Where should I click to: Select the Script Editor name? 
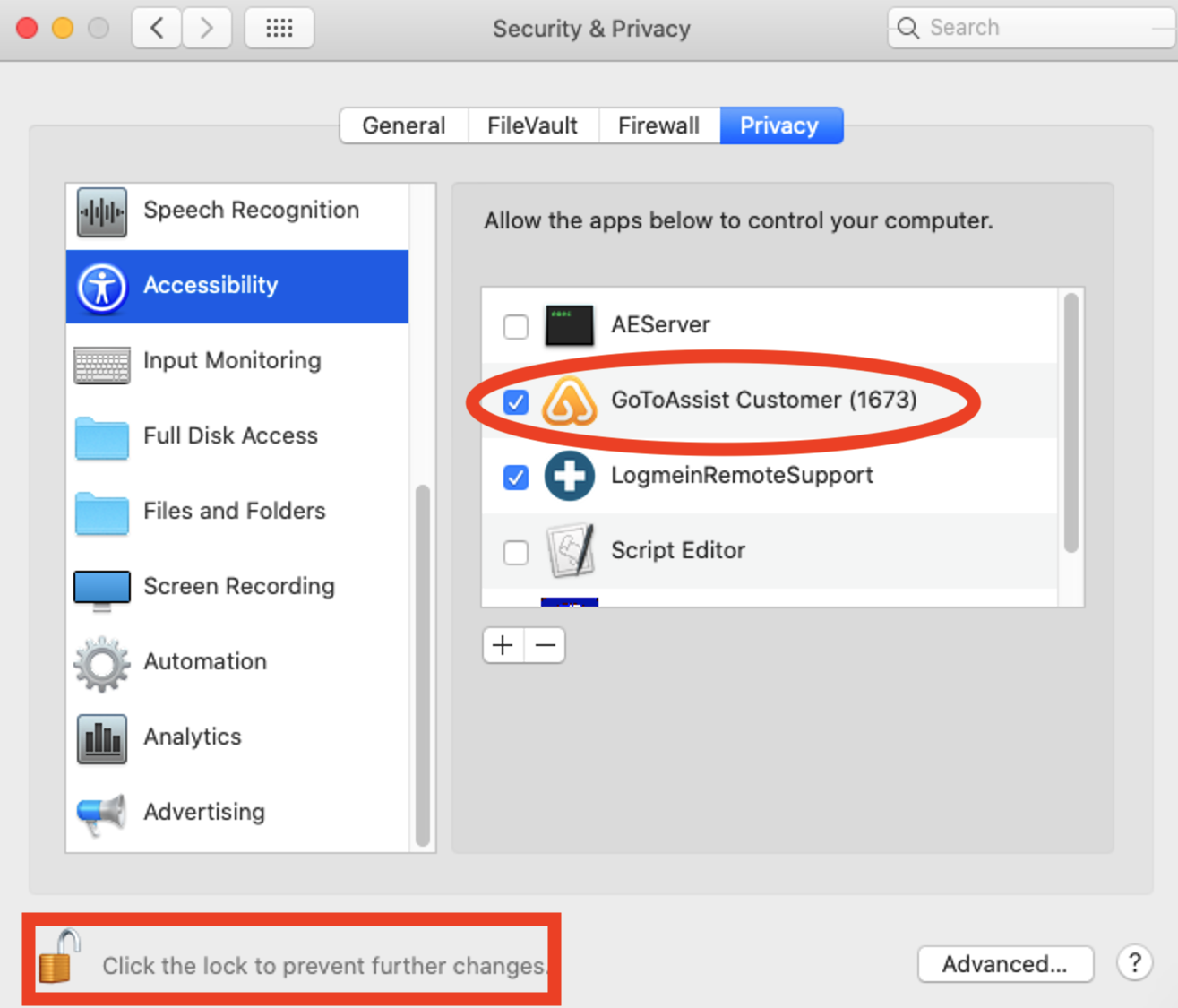click(678, 550)
